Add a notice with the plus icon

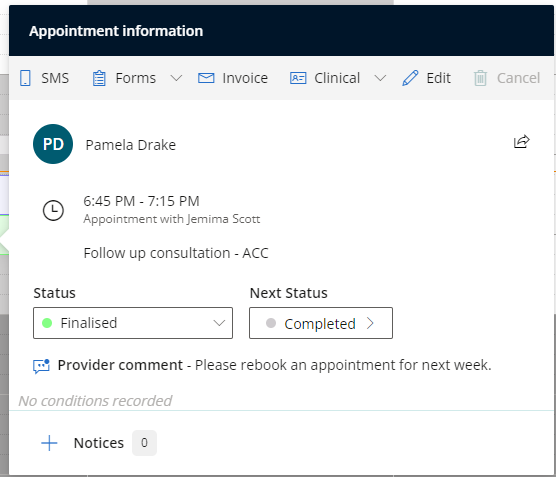pyautogui.click(x=49, y=443)
